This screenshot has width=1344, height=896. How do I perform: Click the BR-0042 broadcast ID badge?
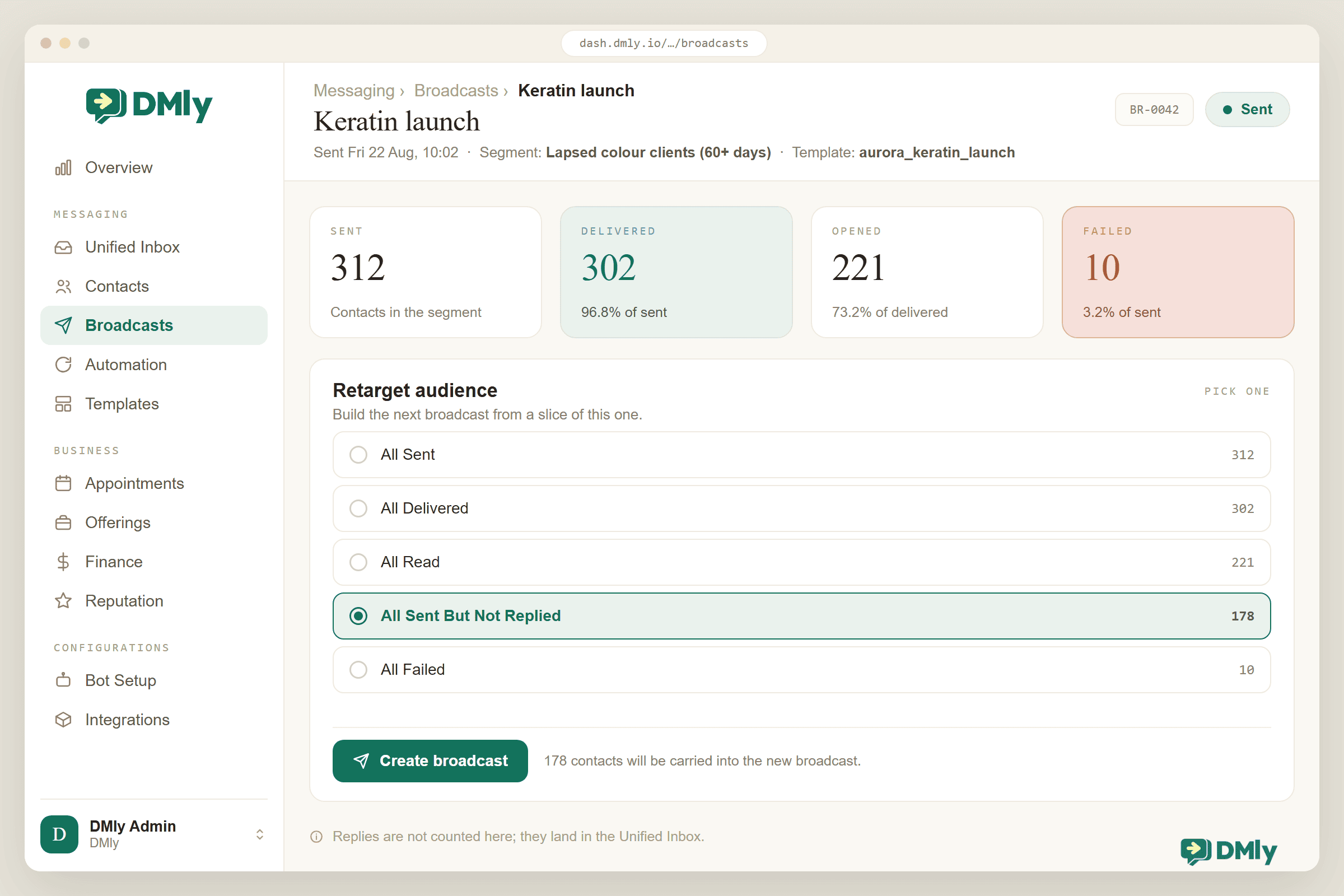tap(1154, 110)
